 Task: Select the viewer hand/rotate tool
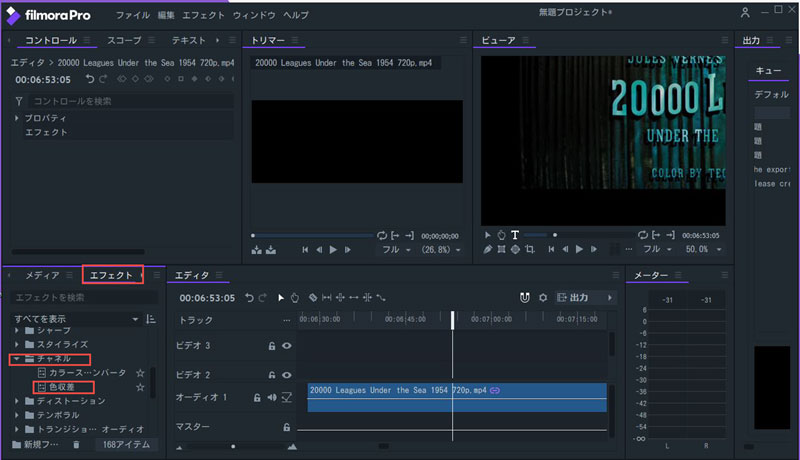(501, 235)
